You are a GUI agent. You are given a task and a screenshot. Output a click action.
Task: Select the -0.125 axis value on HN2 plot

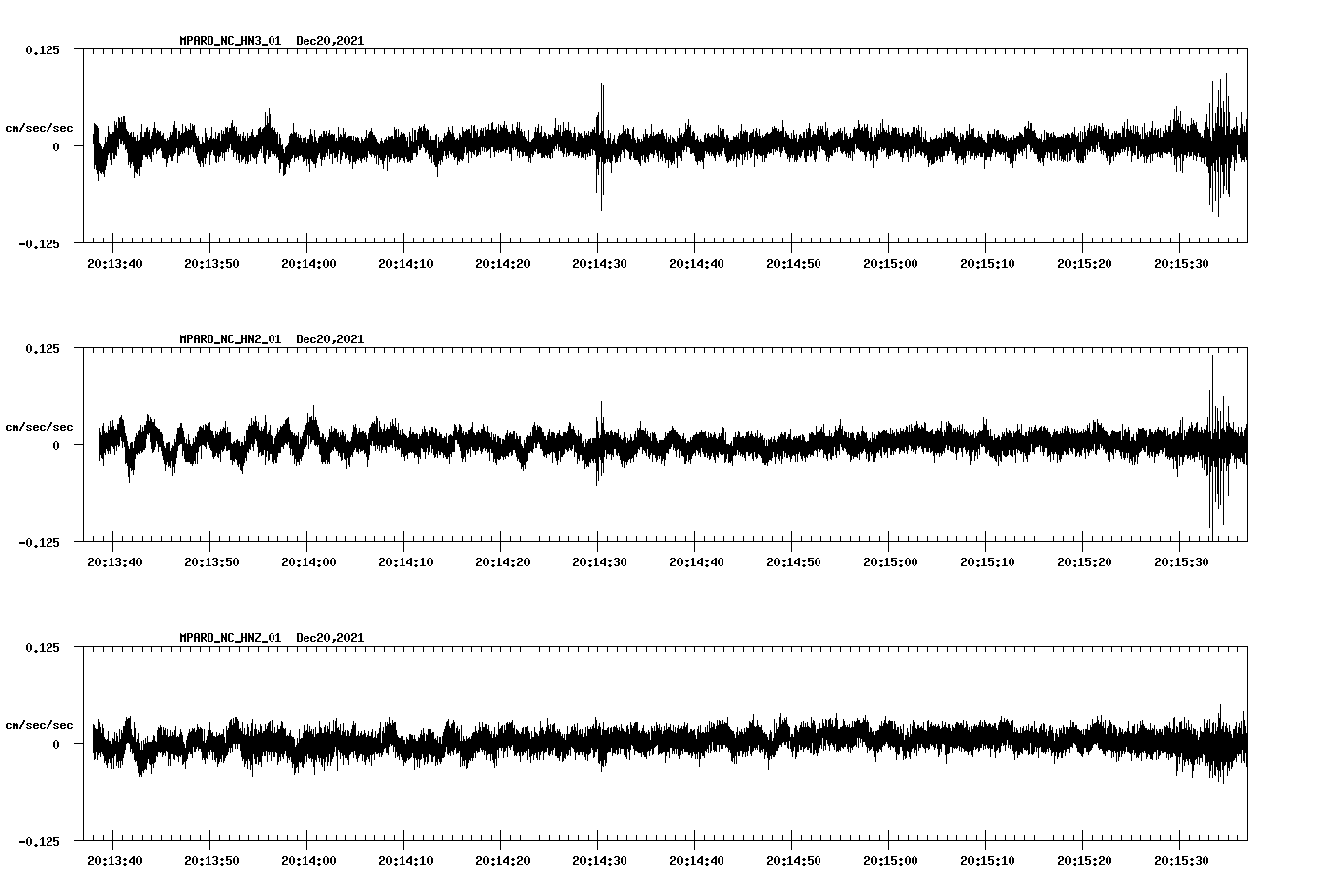click(39, 542)
